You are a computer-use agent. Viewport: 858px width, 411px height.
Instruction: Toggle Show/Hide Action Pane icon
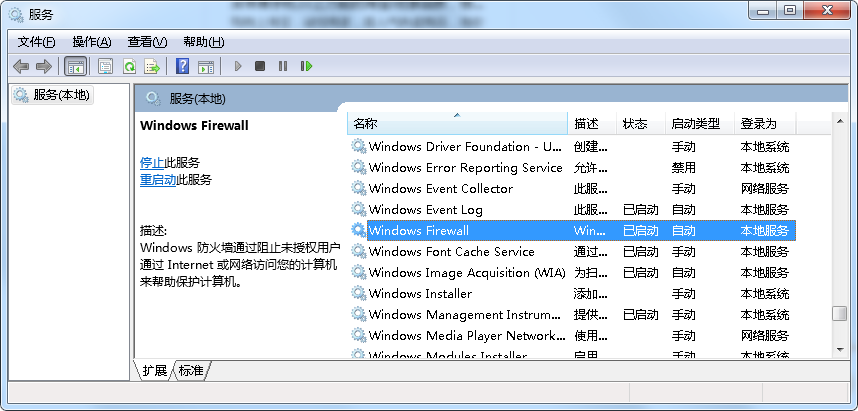point(206,67)
